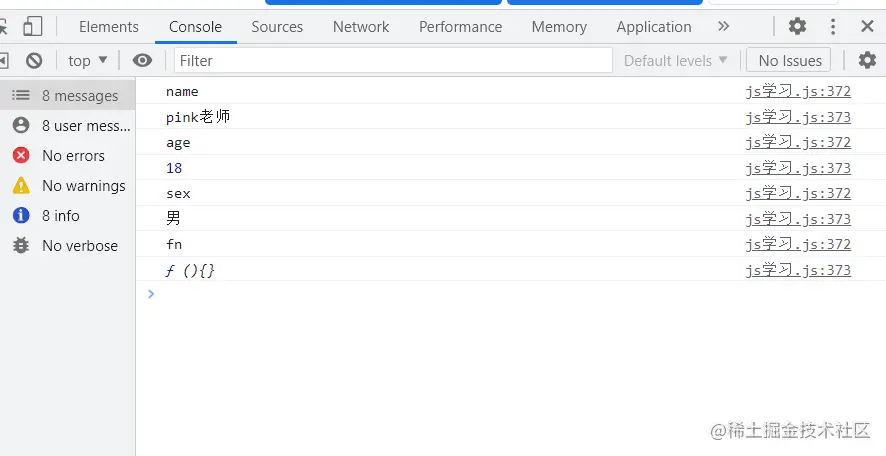886x456 pixels.
Task: Click the 'age' console output
Action: pos(178,143)
